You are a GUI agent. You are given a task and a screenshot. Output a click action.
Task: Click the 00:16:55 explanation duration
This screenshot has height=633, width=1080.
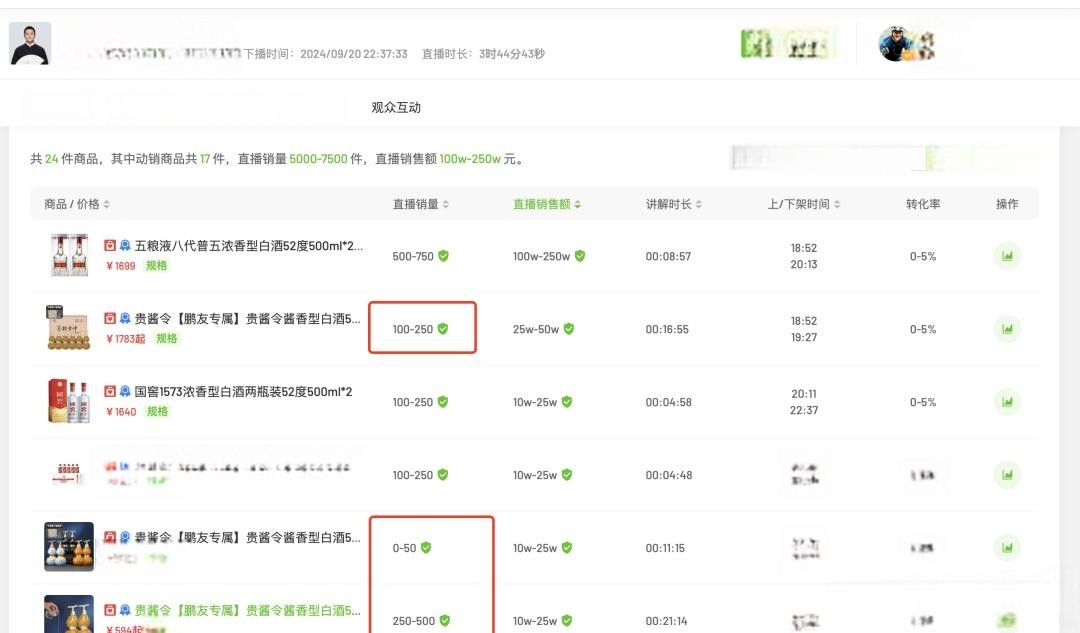[x=667, y=329]
